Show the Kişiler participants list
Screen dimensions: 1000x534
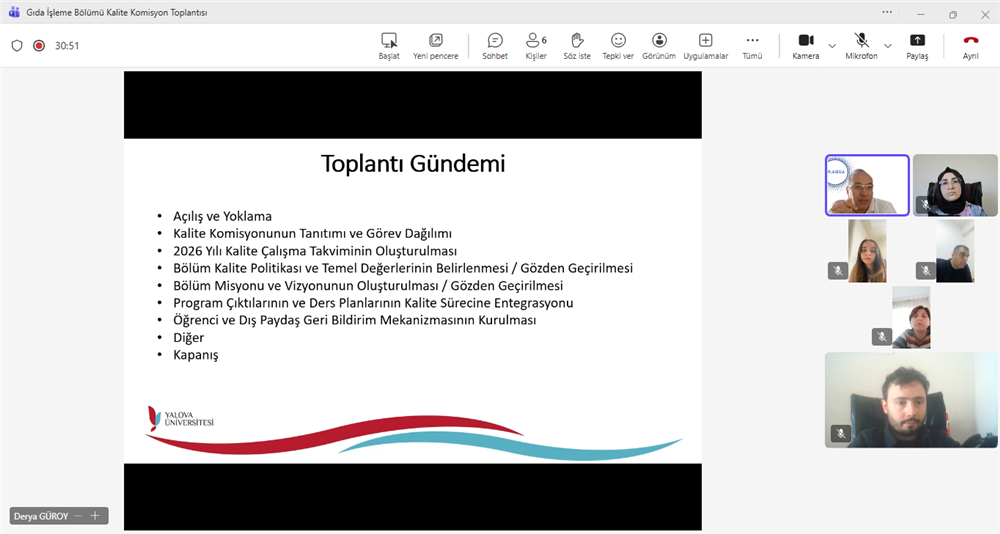pos(536,45)
